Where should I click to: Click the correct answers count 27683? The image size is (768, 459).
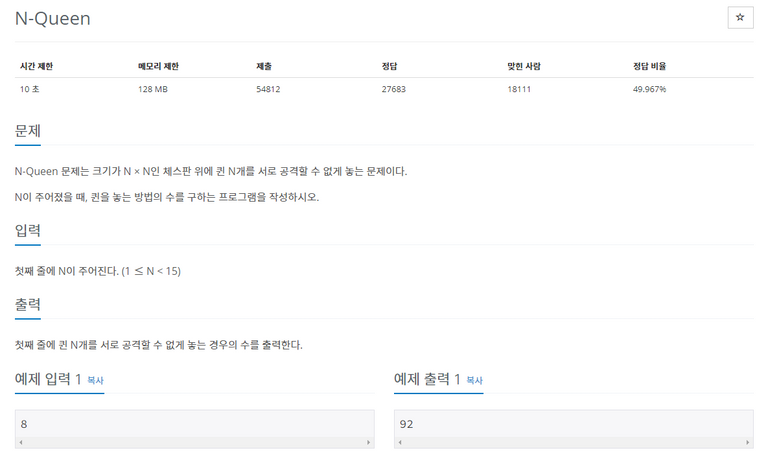[x=394, y=89]
